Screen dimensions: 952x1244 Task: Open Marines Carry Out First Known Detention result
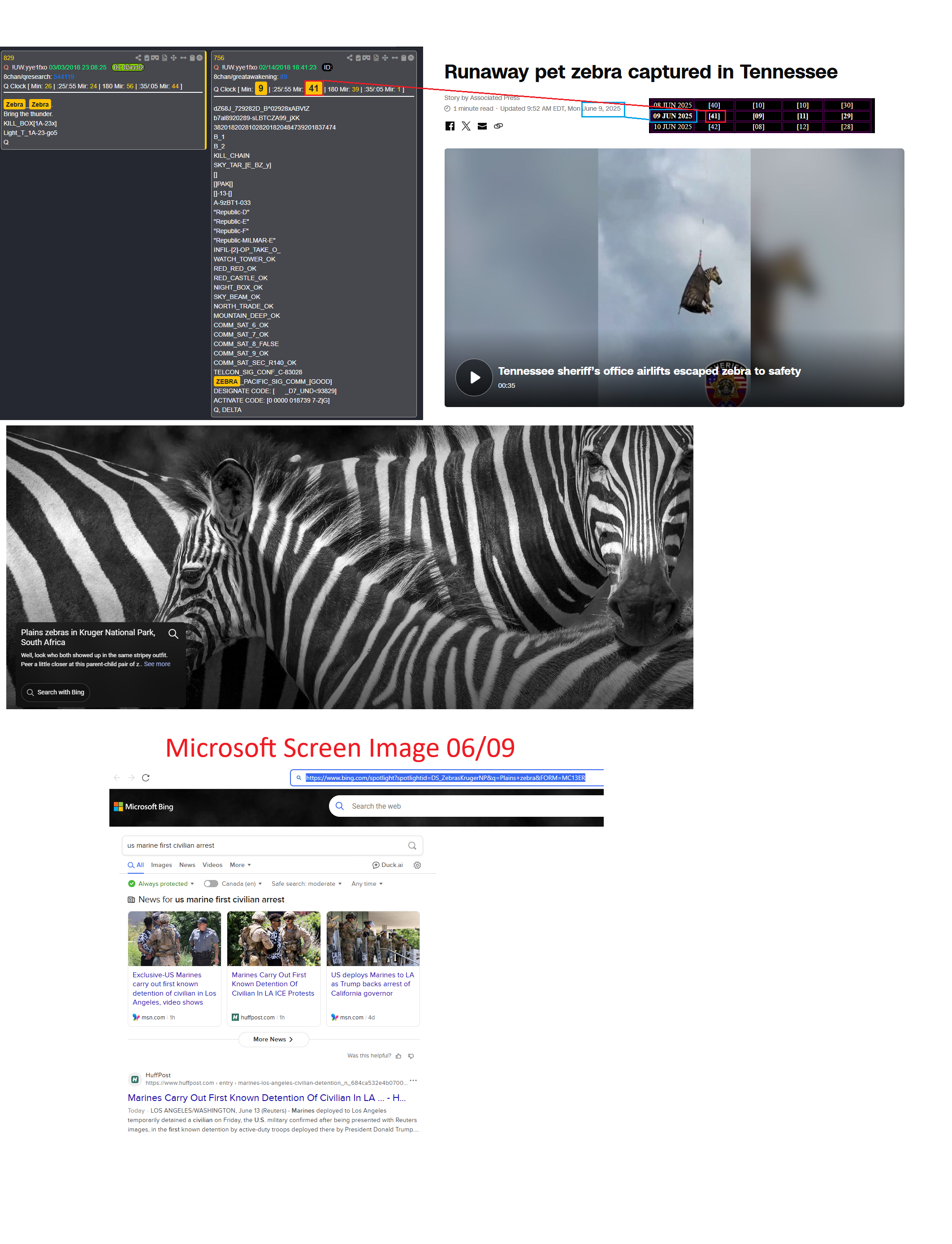coord(267,1098)
